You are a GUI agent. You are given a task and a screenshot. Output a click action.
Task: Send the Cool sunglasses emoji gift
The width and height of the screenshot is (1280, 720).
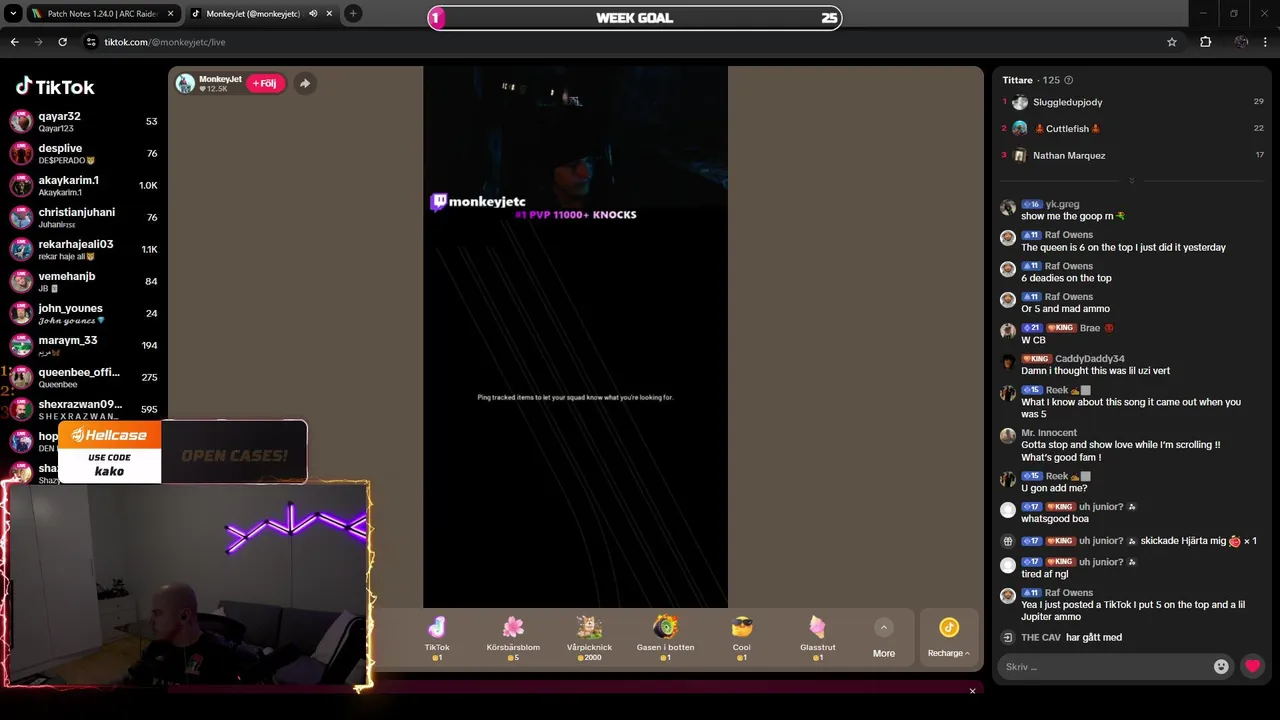point(741,636)
